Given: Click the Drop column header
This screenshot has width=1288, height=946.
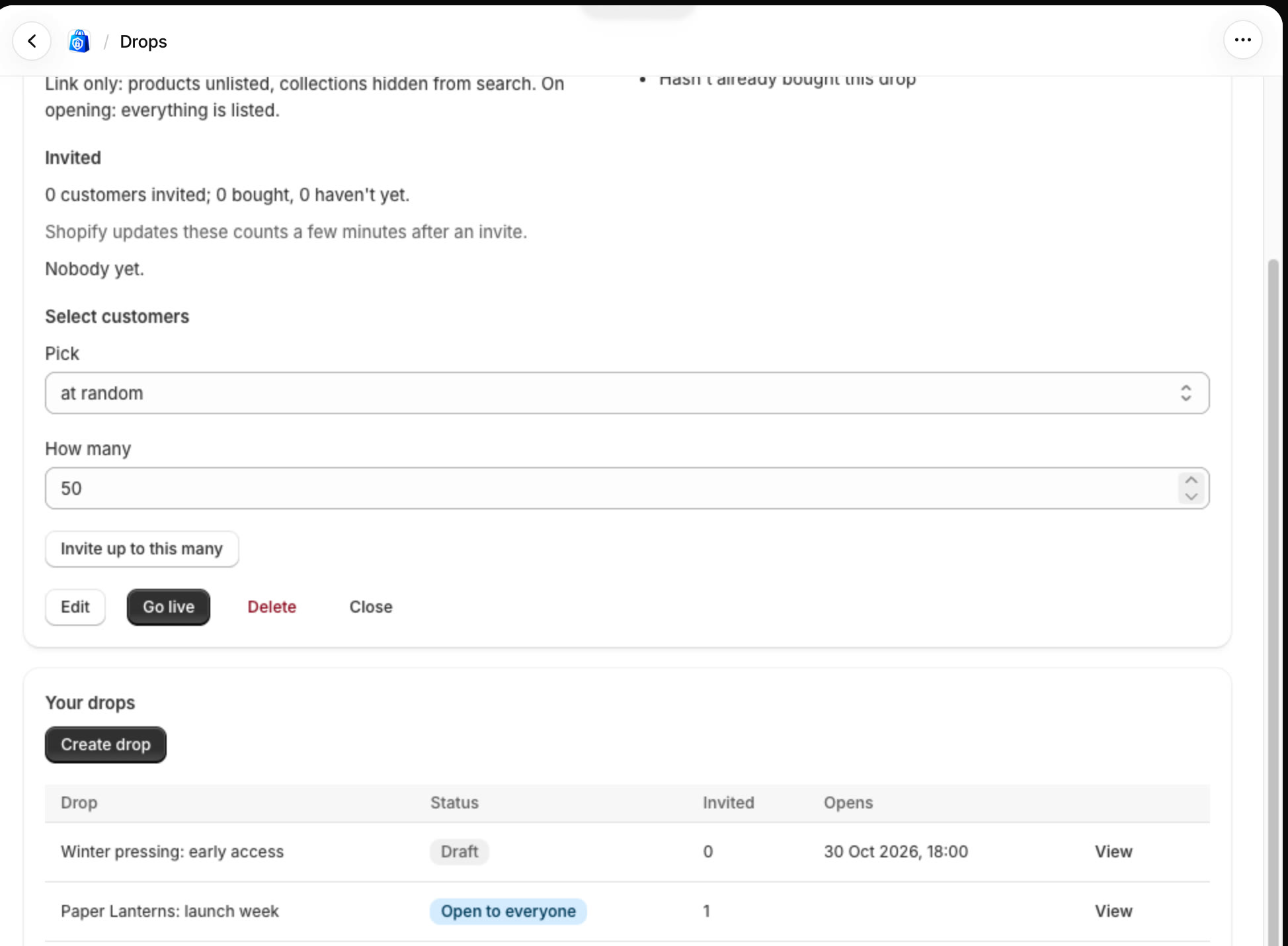Looking at the screenshot, I should pos(79,803).
